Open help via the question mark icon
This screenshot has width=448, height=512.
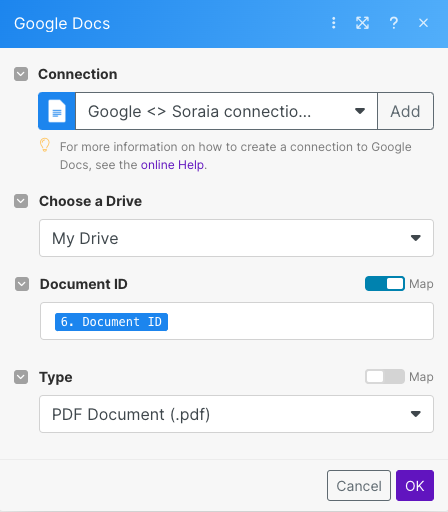(x=394, y=23)
